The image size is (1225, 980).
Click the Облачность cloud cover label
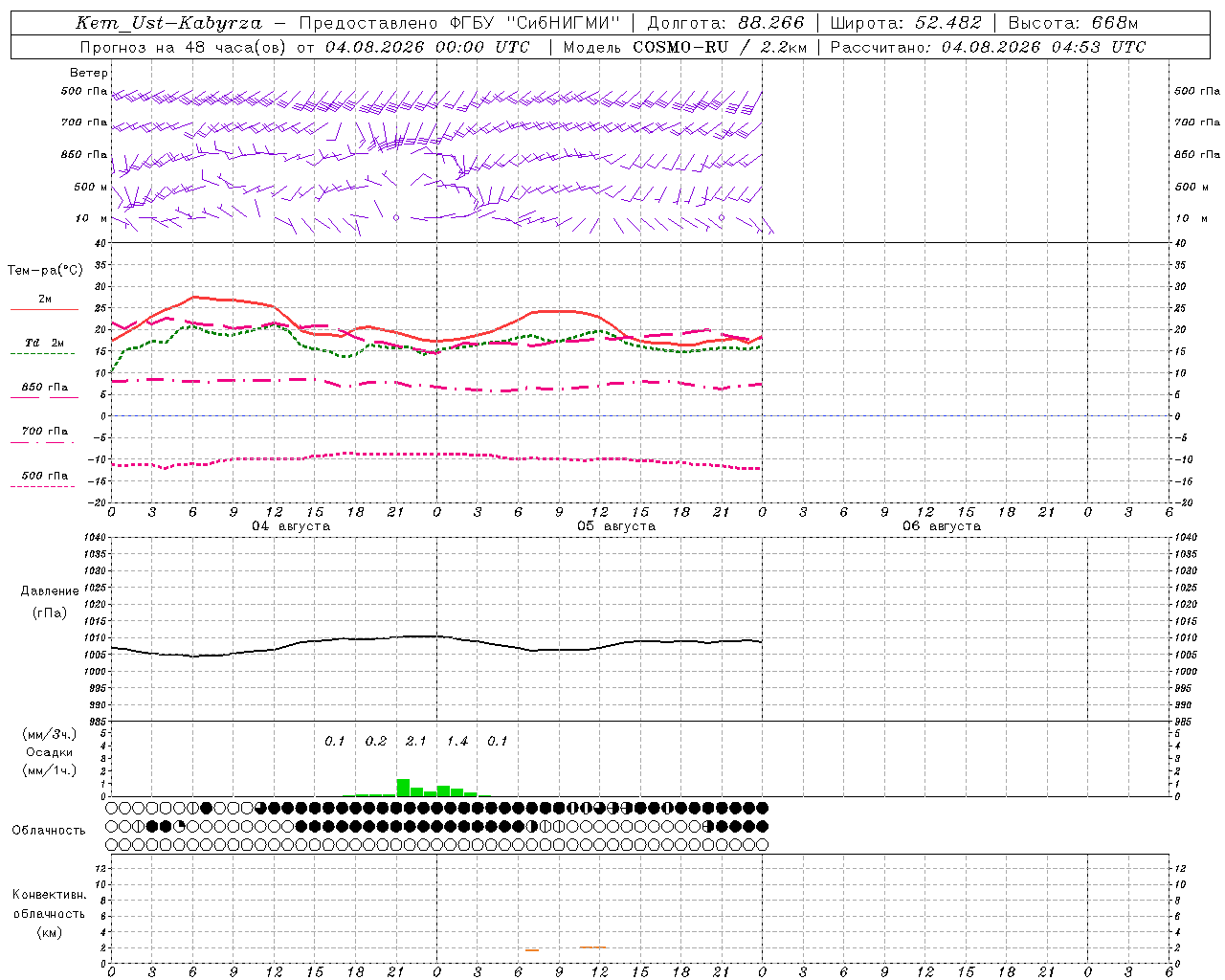click(x=49, y=831)
